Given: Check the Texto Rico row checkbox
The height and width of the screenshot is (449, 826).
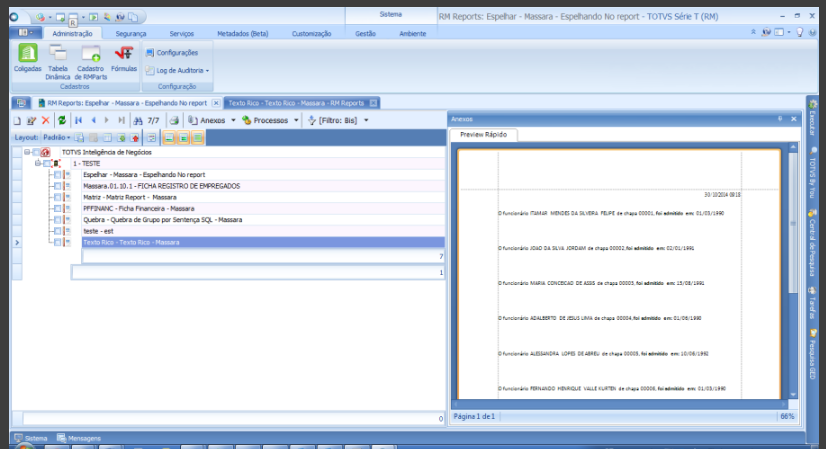Looking at the screenshot, I should pos(58,242).
